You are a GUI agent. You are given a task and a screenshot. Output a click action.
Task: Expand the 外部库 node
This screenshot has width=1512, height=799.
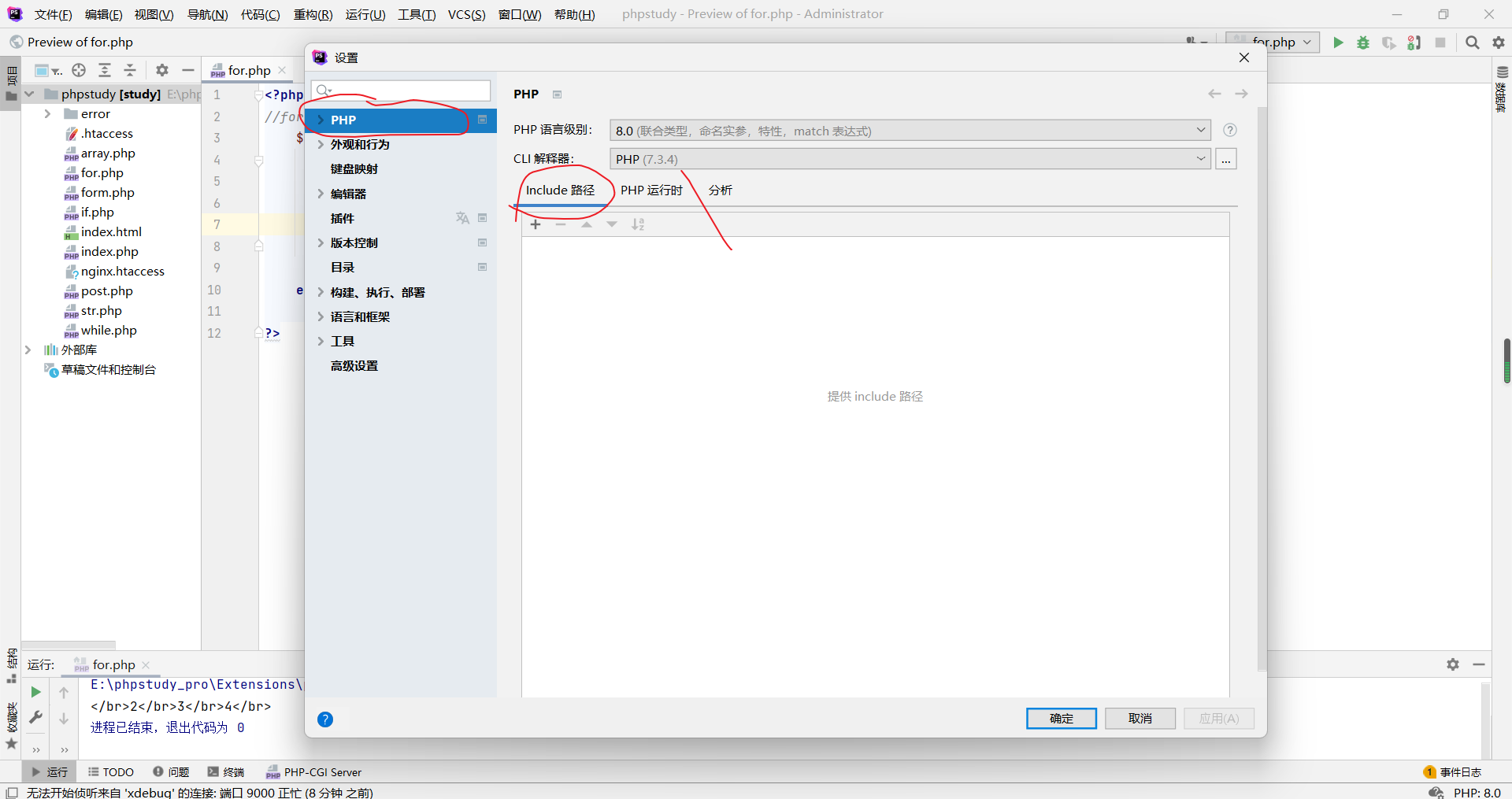click(28, 350)
